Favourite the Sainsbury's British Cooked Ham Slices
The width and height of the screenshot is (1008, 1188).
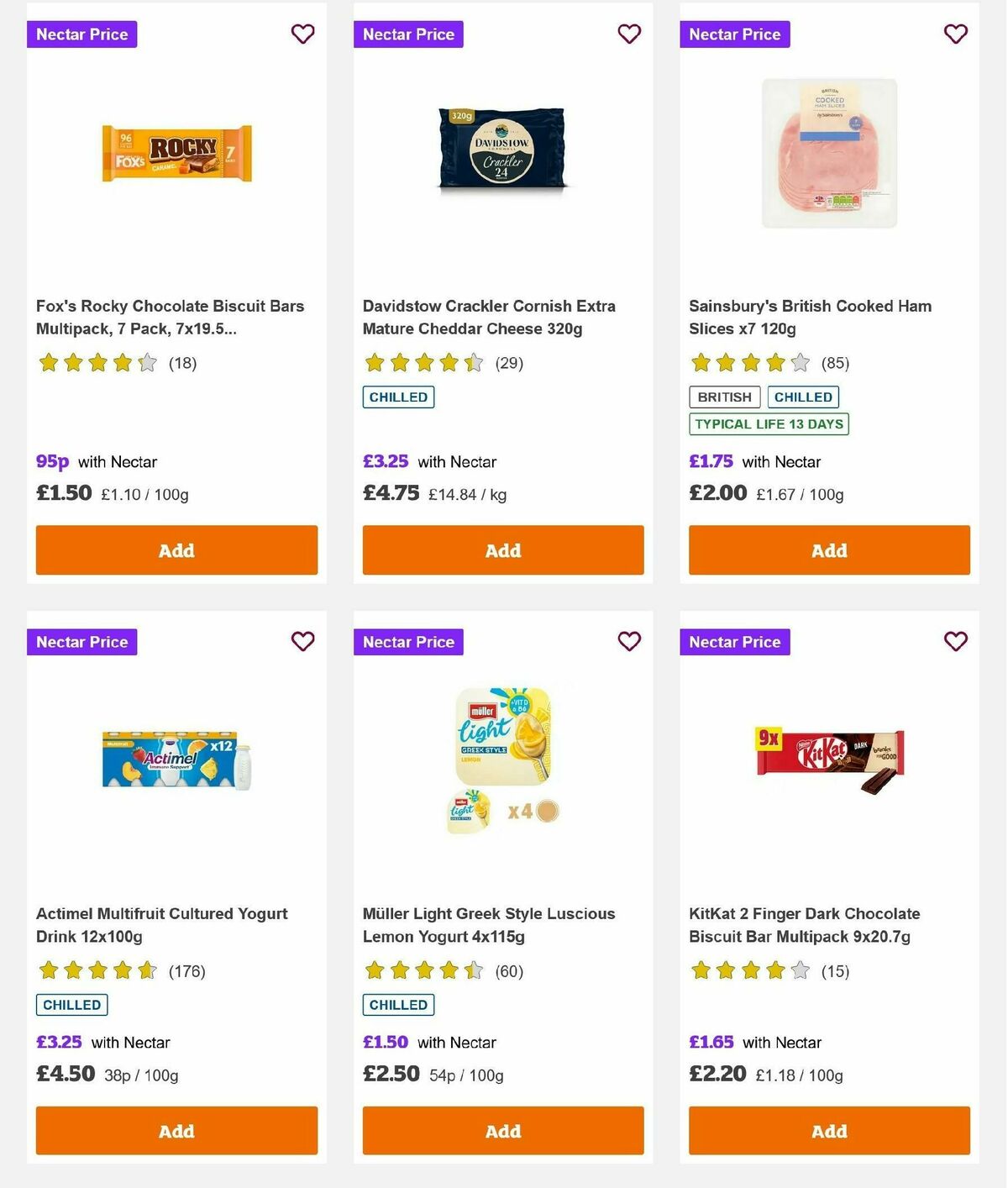pos(955,34)
